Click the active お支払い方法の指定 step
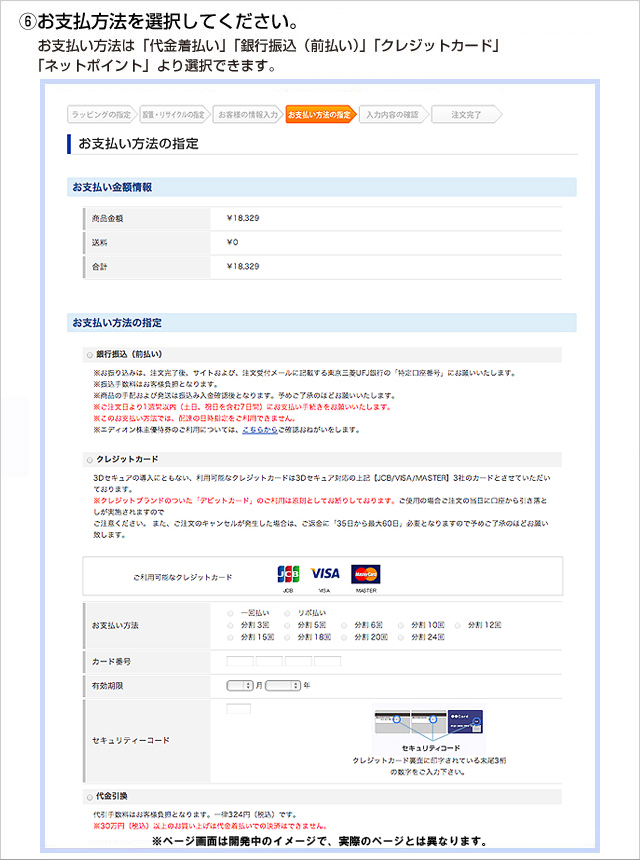640x860 pixels. tap(320, 115)
